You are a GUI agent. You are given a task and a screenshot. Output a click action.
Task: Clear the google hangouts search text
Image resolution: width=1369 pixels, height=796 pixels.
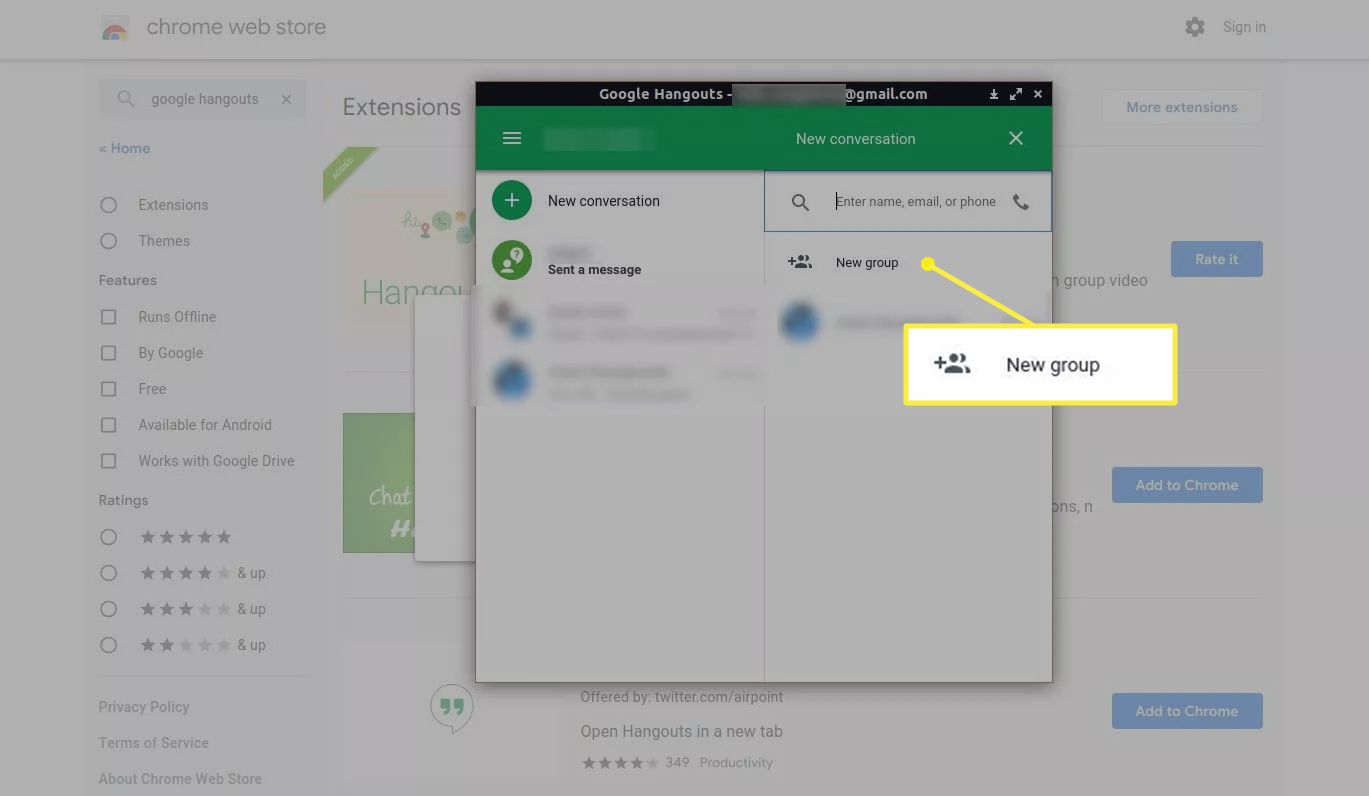287,99
